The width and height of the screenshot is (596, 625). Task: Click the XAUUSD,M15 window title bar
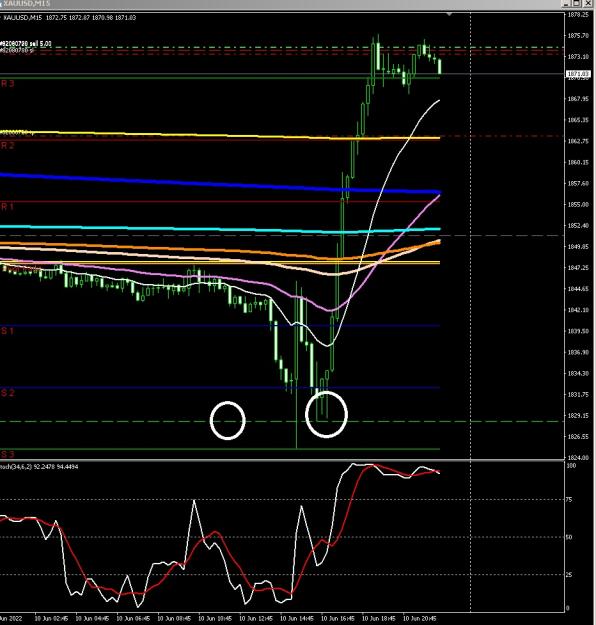279,3
